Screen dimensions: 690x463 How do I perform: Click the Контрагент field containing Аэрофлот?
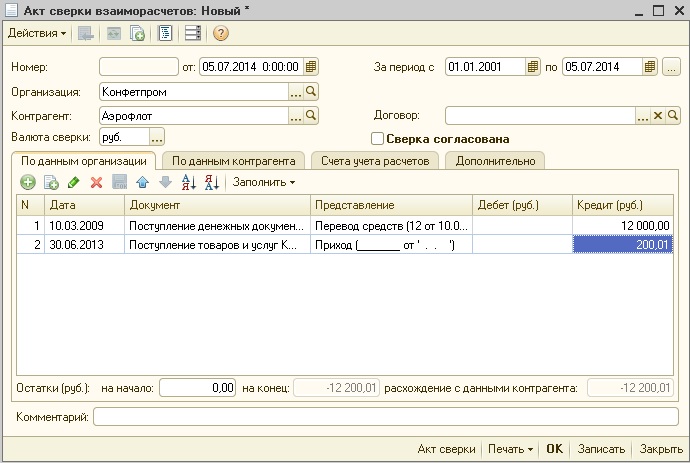pos(194,116)
